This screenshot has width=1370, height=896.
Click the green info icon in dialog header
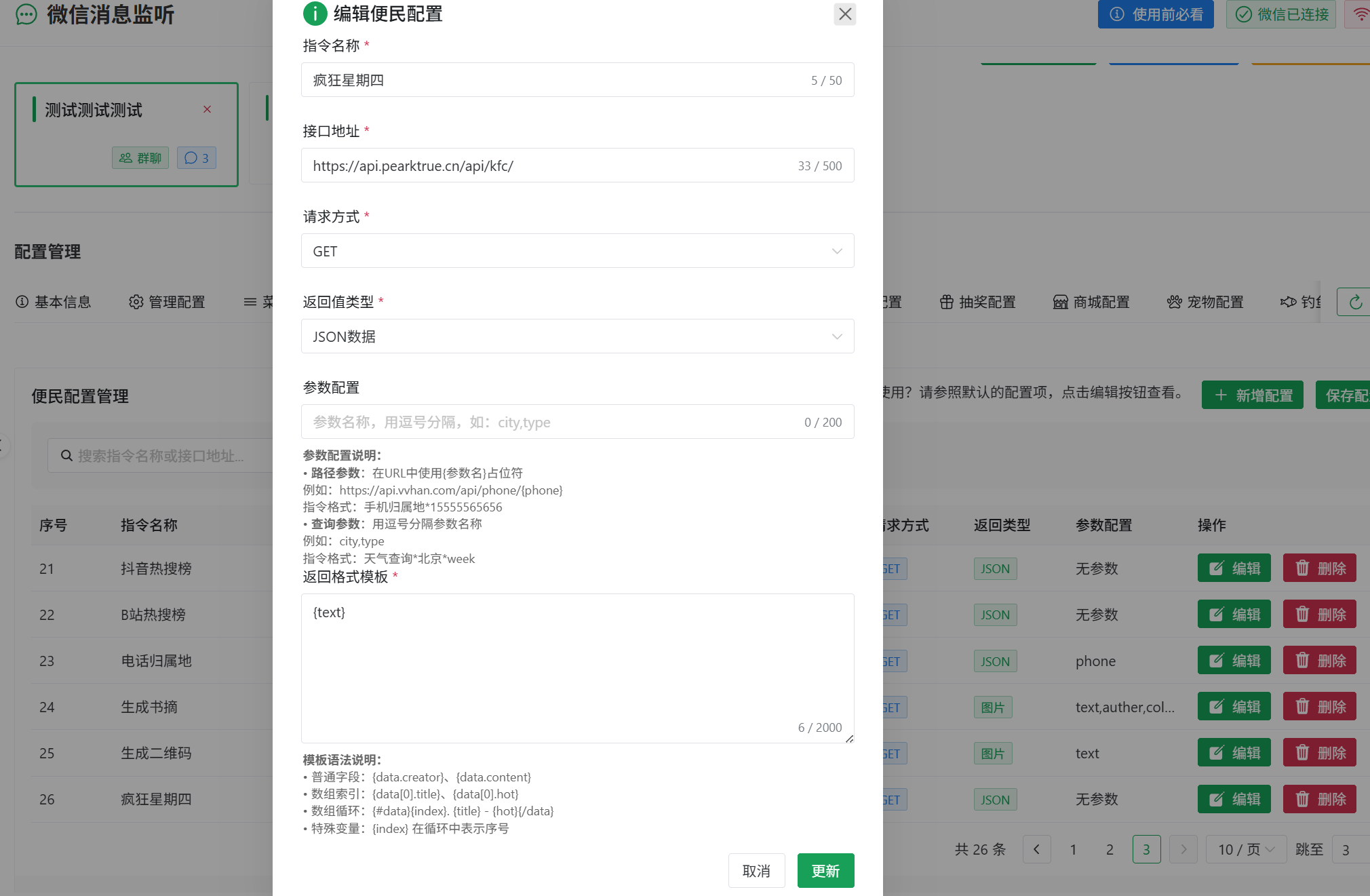(315, 14)
